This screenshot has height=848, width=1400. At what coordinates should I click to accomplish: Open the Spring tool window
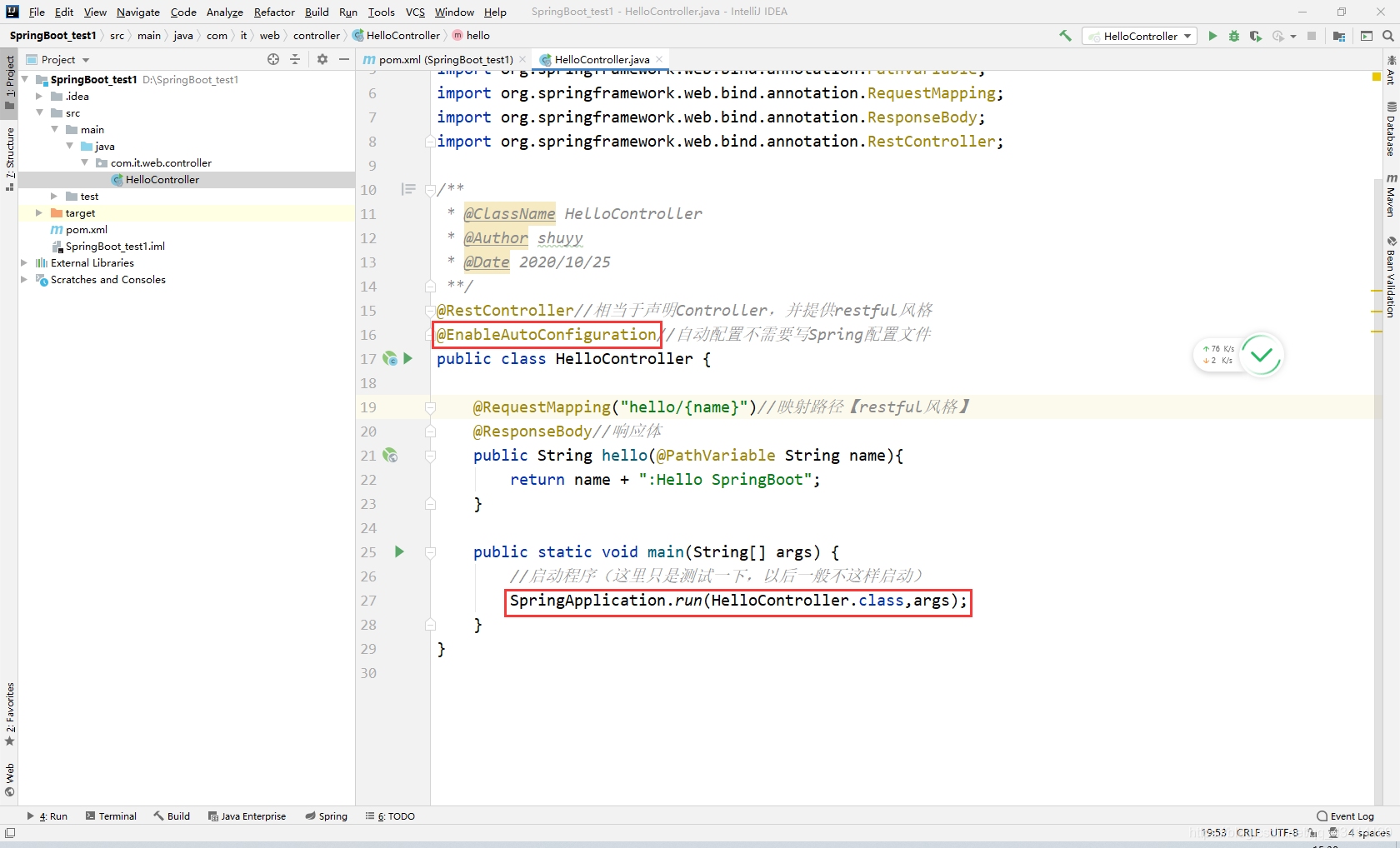[326, 816]
